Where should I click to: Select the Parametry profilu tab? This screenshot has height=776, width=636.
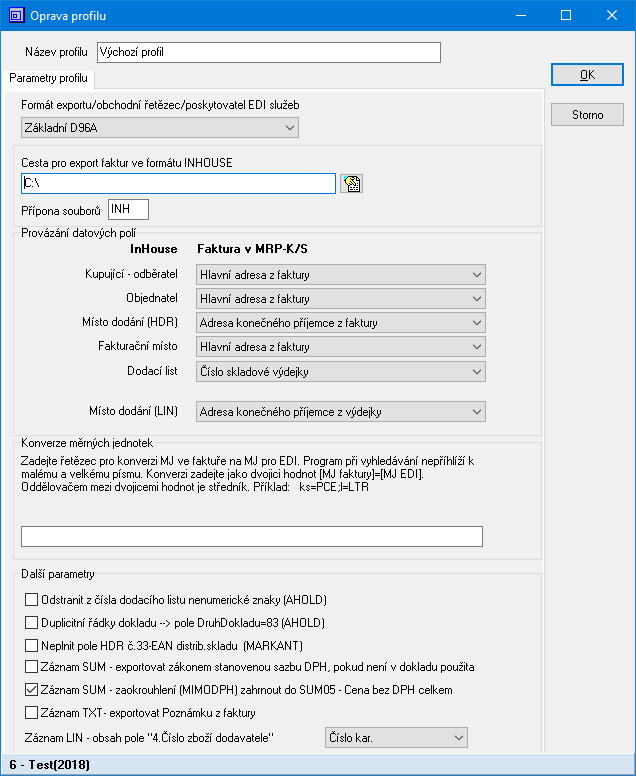(48, 77)
